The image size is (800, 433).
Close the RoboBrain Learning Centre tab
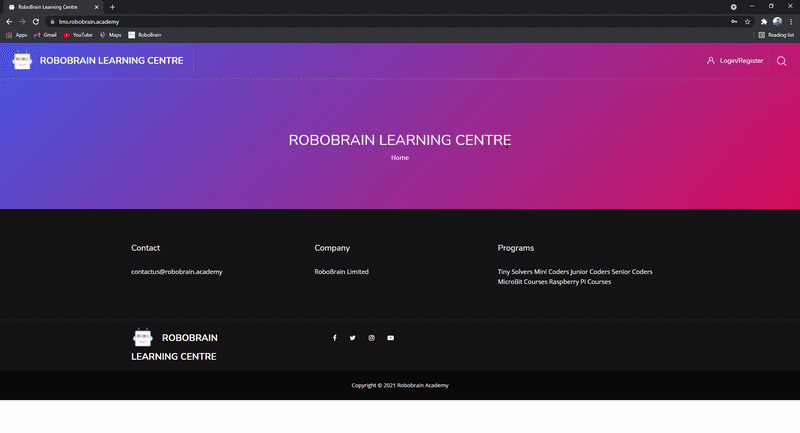(96, 7)
